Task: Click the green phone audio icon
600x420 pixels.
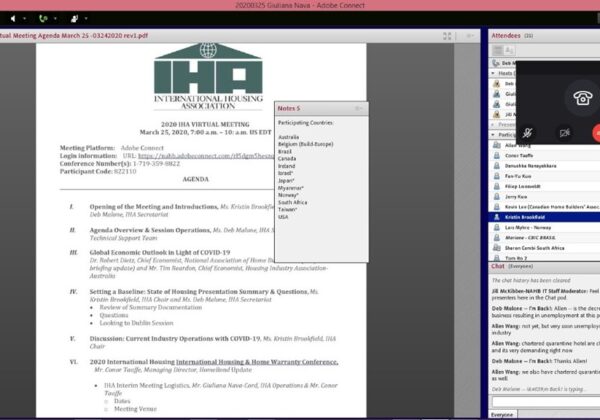Action: pyautogui.click(x=42, y=18)
